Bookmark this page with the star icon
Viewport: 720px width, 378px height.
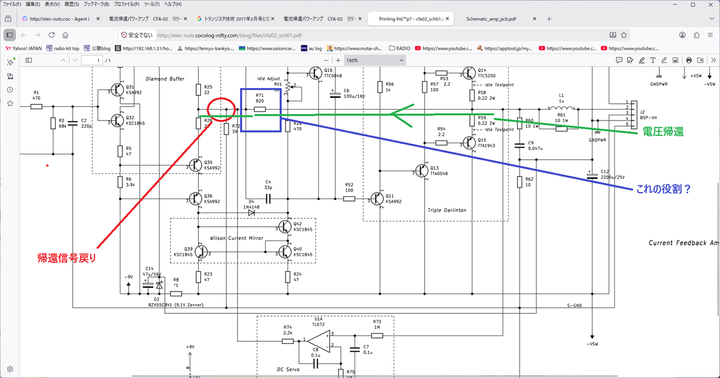pos(624,35)
